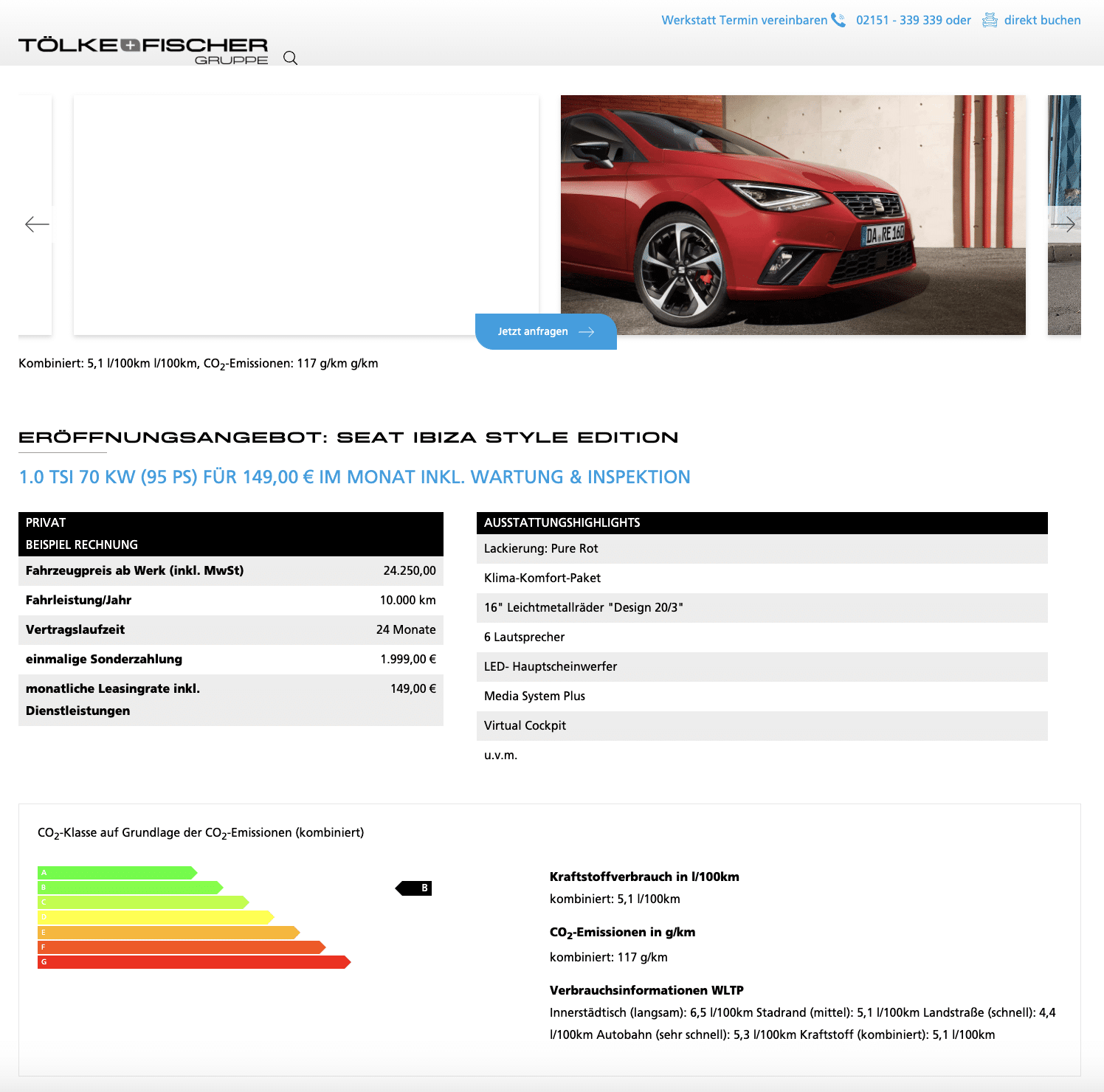
Task: Click LED- Hauptscheinwerfer row
Action: (762, 667)
